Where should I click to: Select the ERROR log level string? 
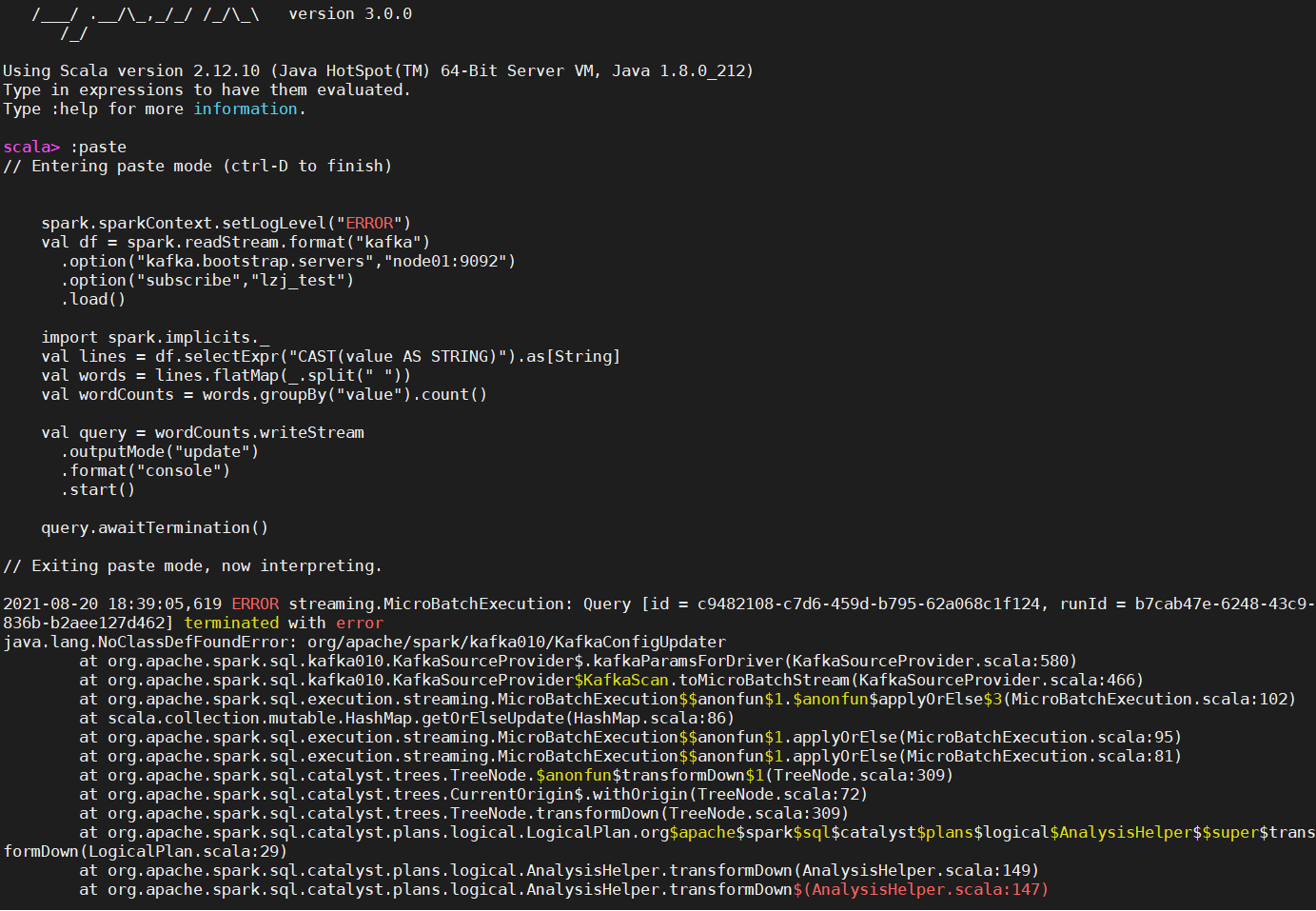(x=372, y=222)
